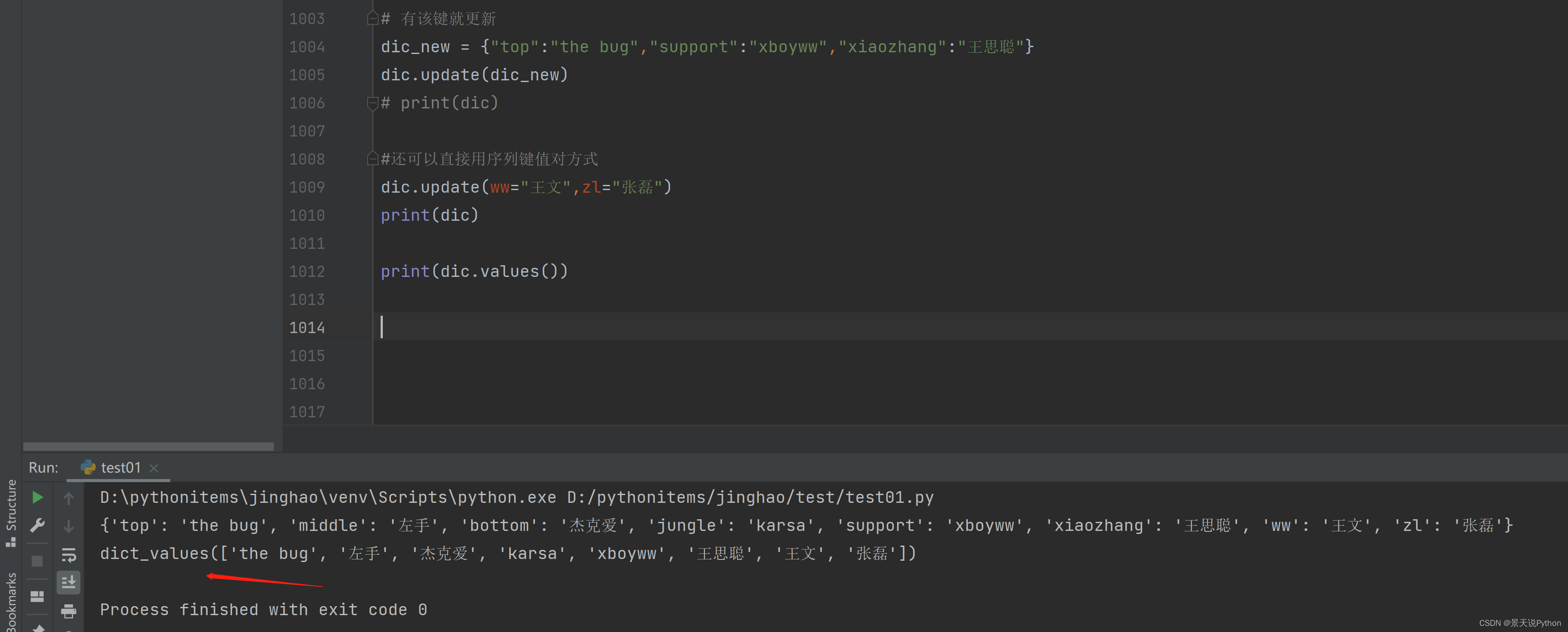The height and width of the screenshot is (632, 1568).
Task: Click the print(dic) statement
Action: [x=430, y=215]
